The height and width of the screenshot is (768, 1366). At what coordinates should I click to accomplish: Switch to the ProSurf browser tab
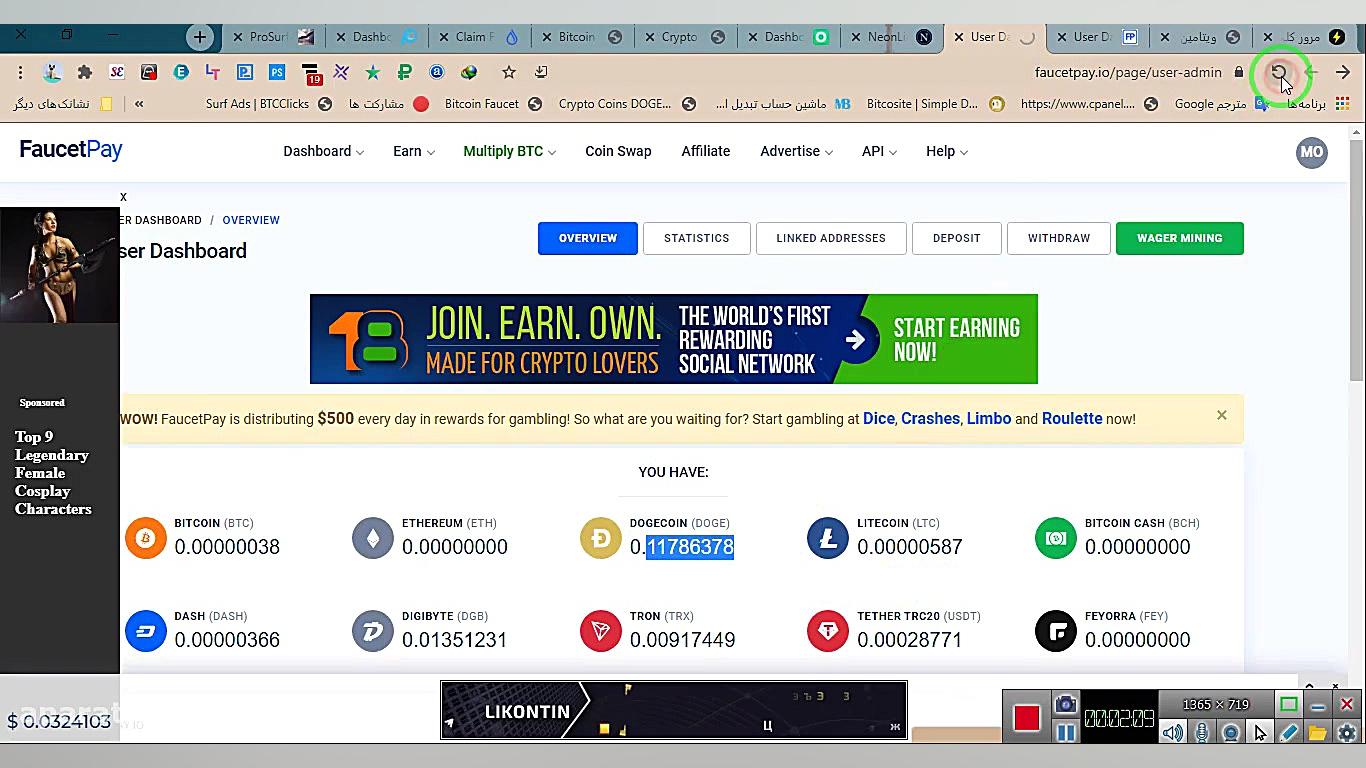coord(273,37)
